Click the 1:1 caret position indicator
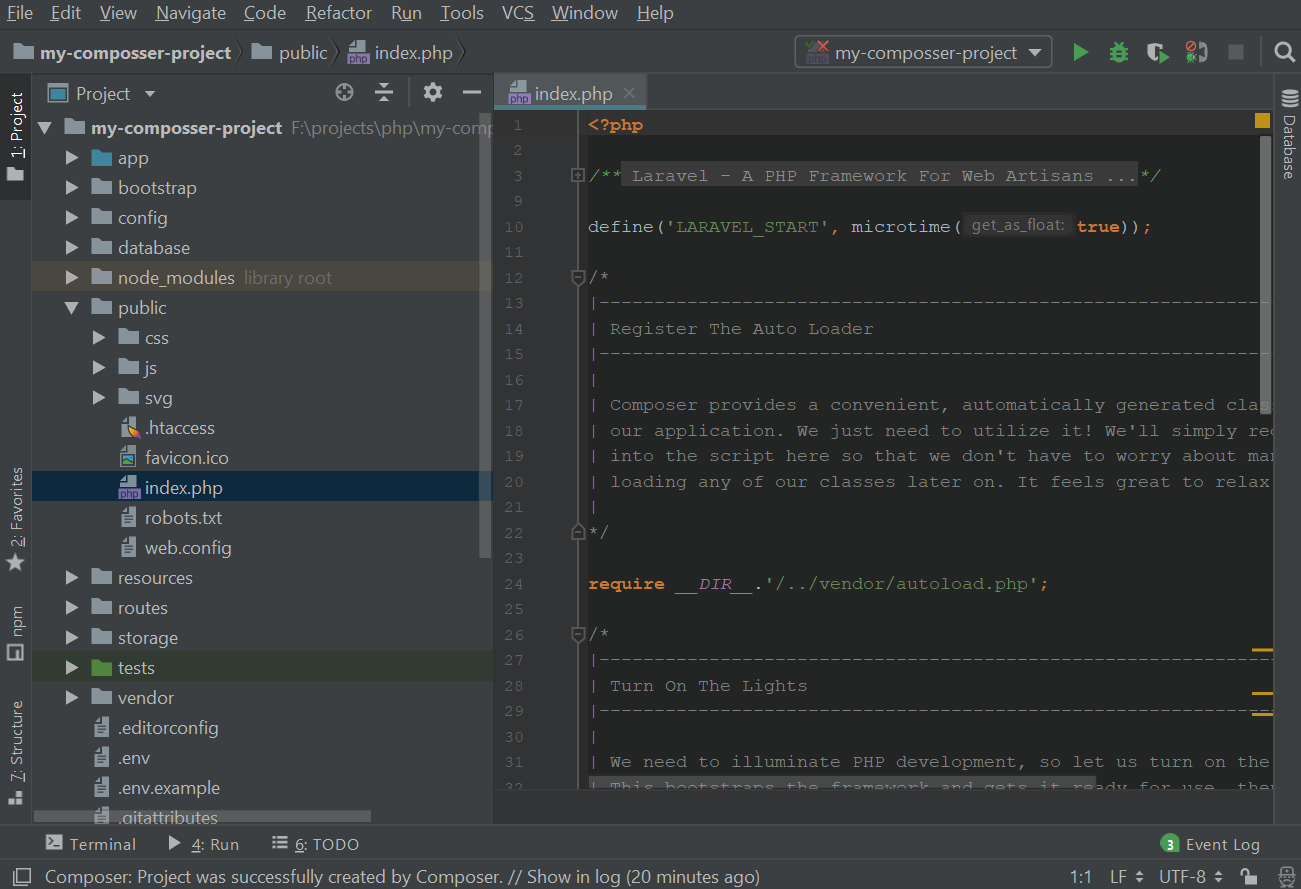Image resolution: width=1301 pixels, height=889 pixels. [x=1081, y=877]
